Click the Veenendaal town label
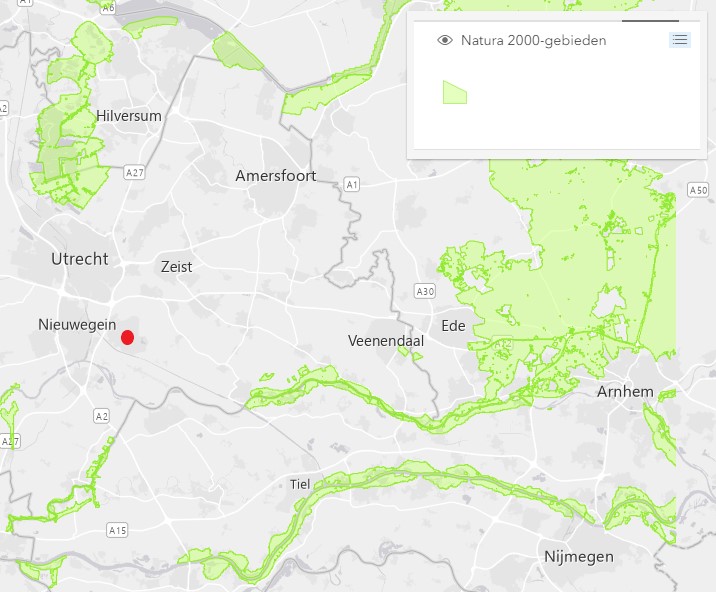Screen dimensions: 716x592 386,341
